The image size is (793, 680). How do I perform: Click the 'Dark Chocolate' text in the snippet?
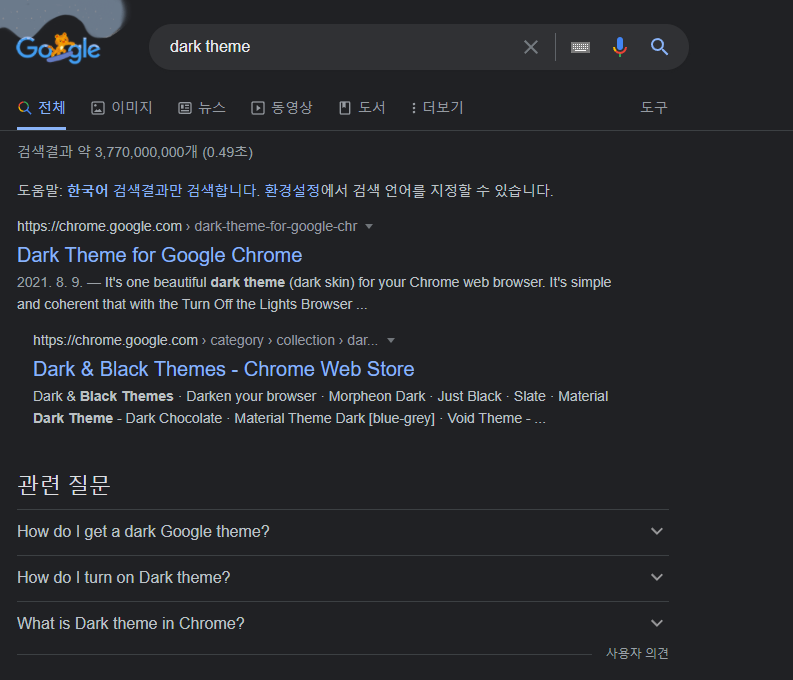tap(173, 419)
